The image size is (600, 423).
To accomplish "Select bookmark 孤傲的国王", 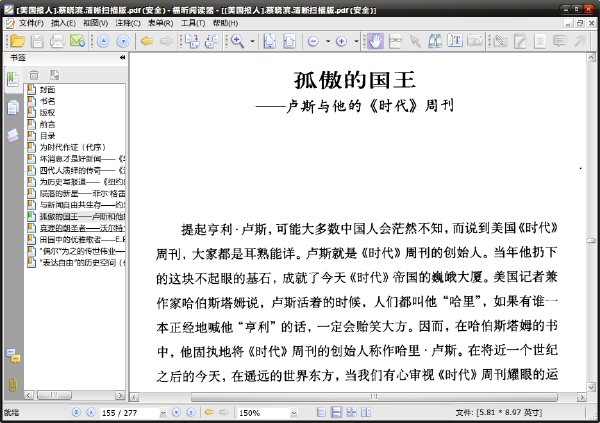I will click(82, 217).
